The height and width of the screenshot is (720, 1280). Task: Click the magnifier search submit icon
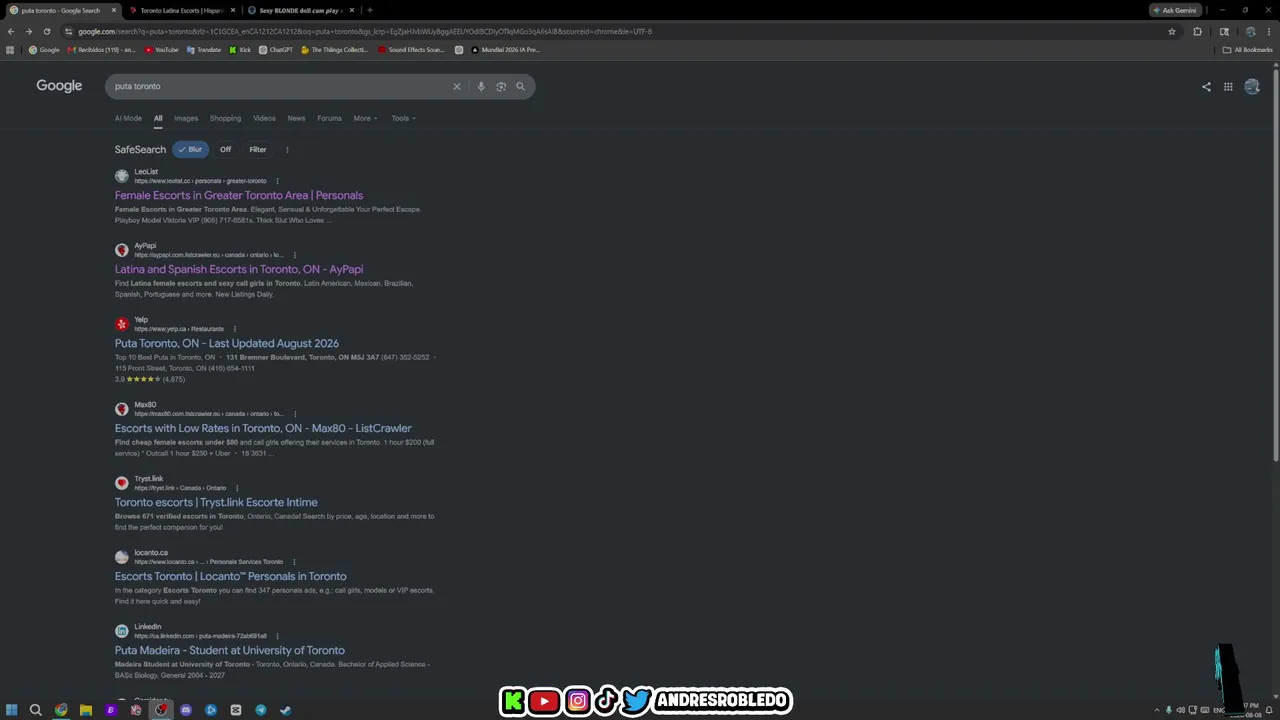tap(520, 86)
